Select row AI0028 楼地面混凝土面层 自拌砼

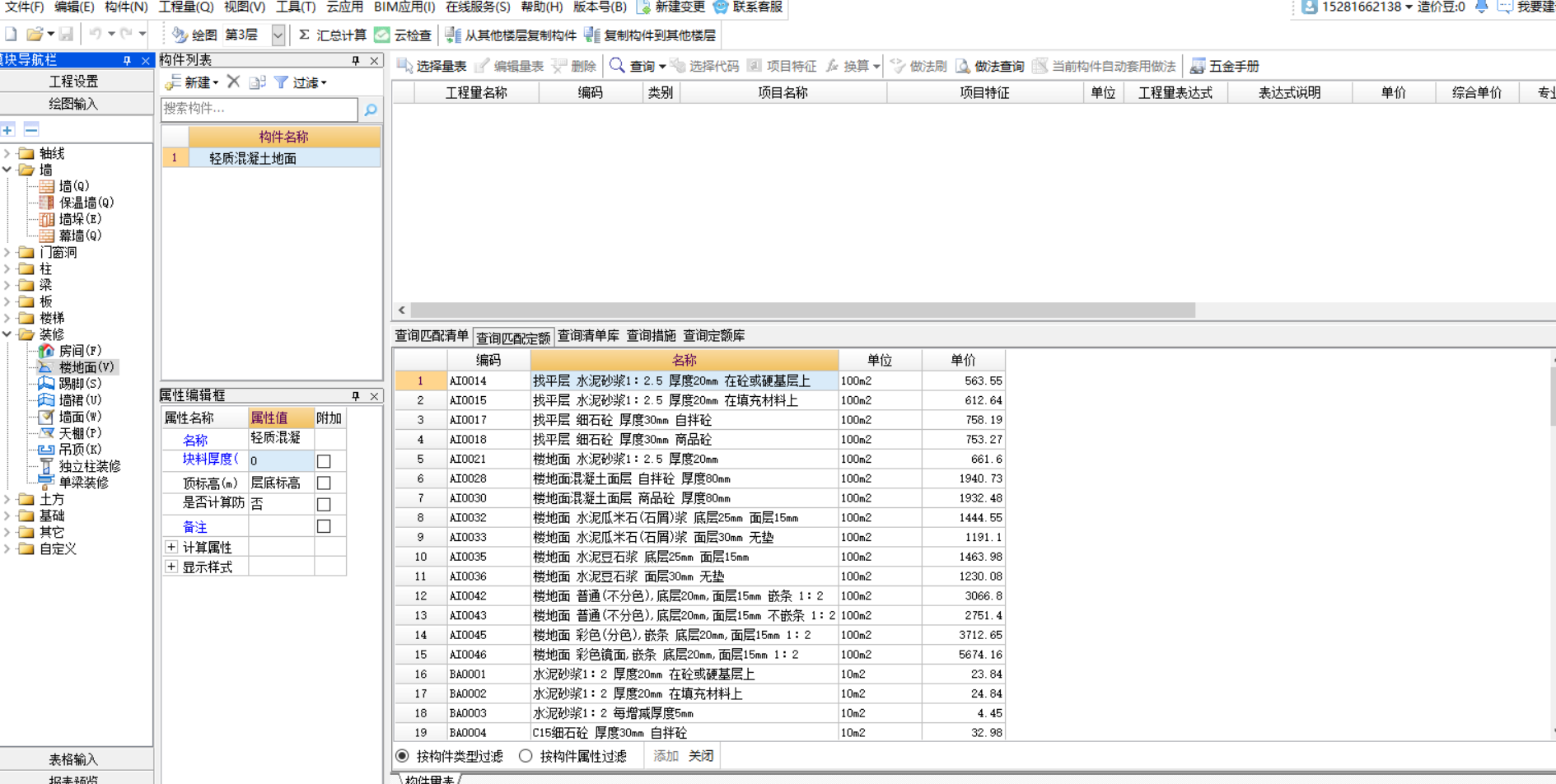(x=700, y=478)
